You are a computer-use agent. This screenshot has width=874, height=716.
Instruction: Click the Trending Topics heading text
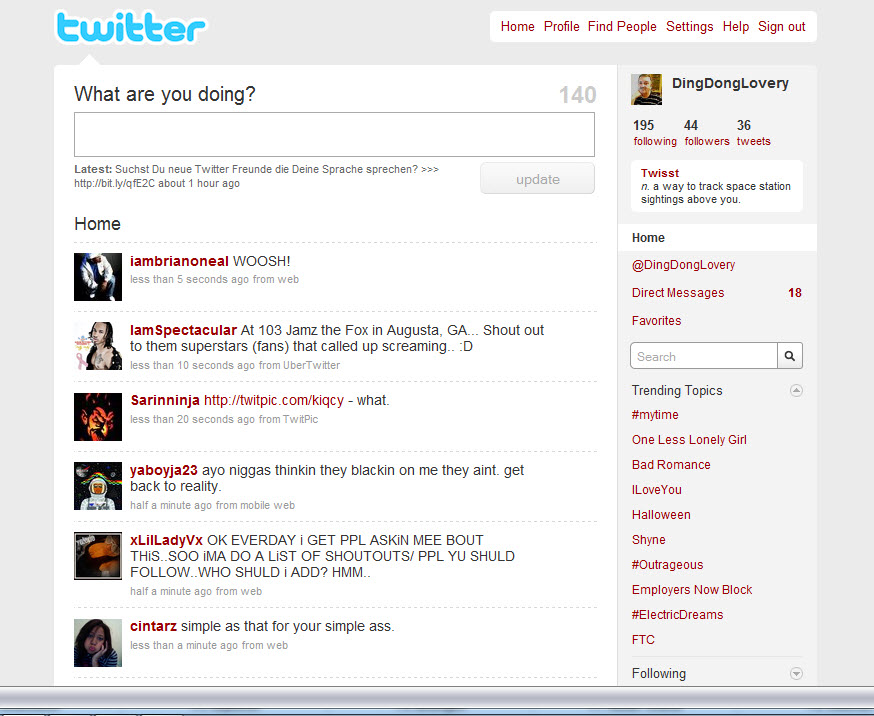point(677,391)
